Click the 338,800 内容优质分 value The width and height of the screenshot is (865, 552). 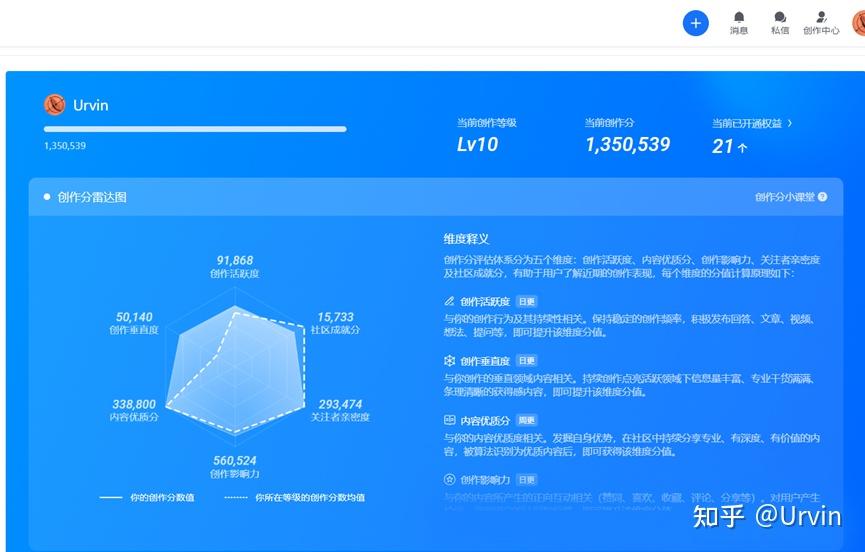134,404
